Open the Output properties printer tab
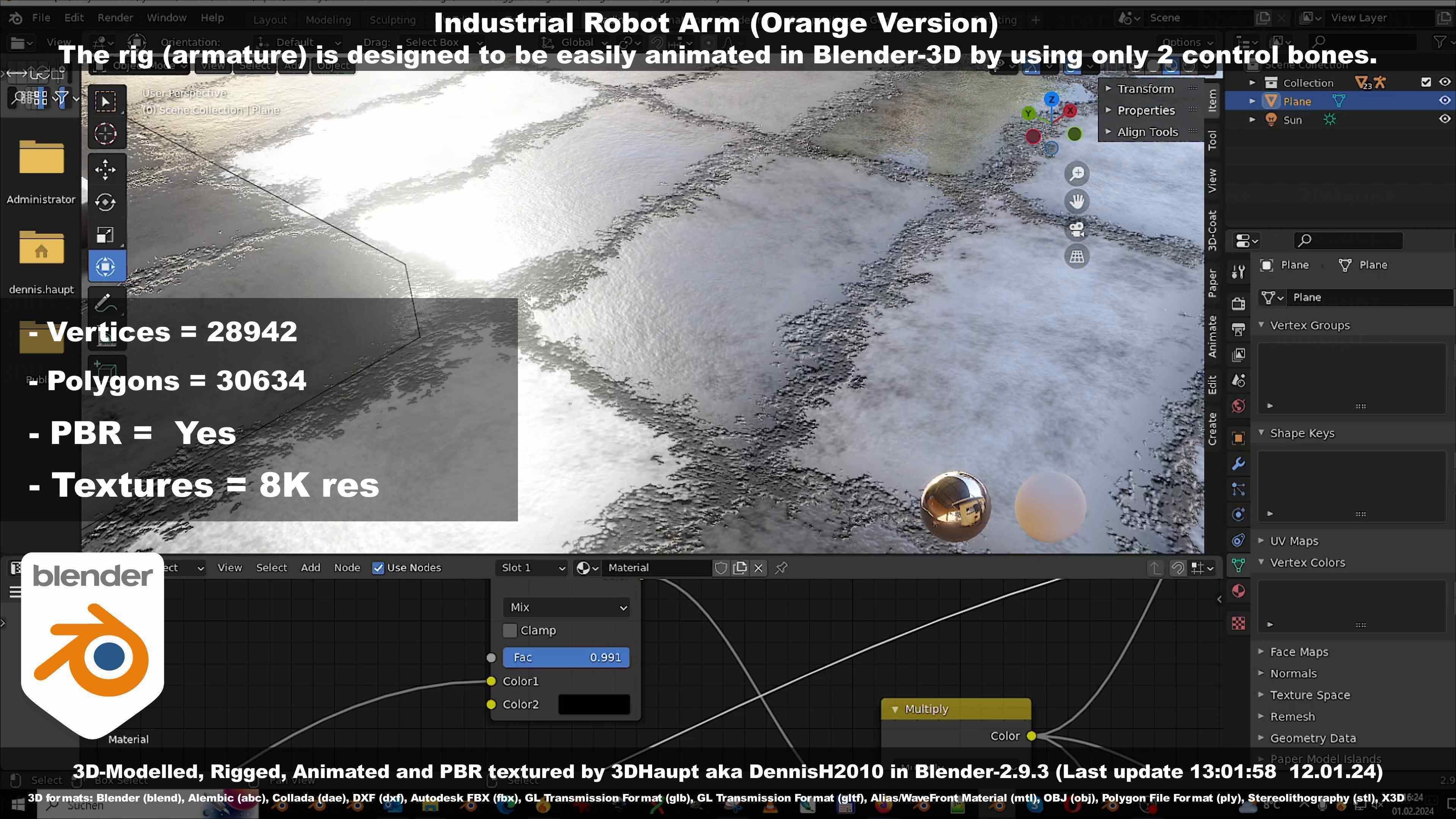The image size is (1456, 819). pos(1238,329)
